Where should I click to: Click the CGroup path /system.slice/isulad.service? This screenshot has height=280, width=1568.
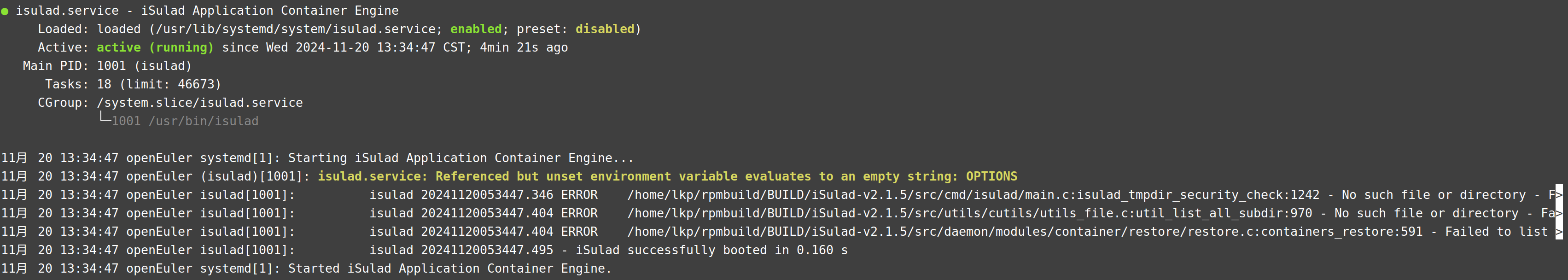click(200, 102)
